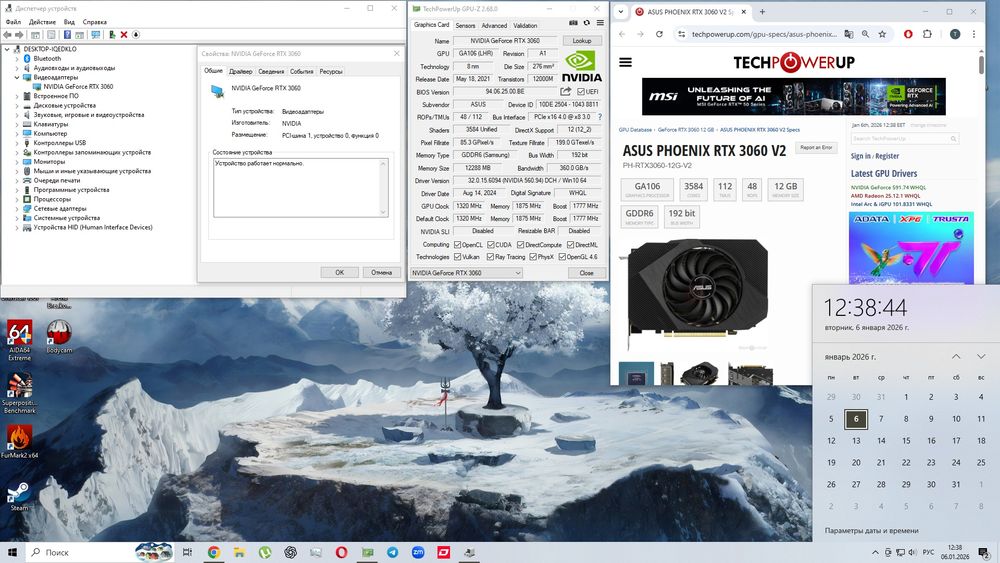Click the GPU-Z screenshot camera icon
Viewport: 1000px width, 563px height.
573,23
